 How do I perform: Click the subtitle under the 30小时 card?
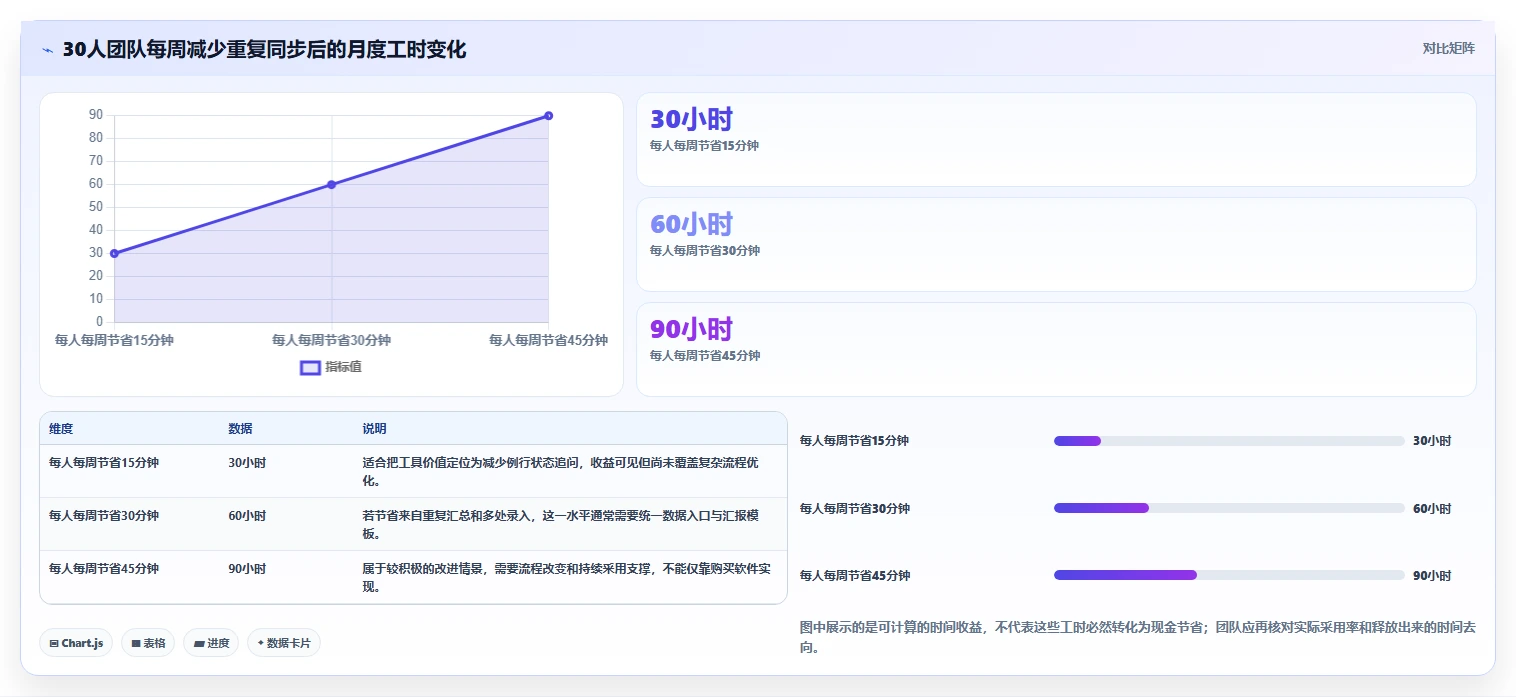tap(704, 146)
